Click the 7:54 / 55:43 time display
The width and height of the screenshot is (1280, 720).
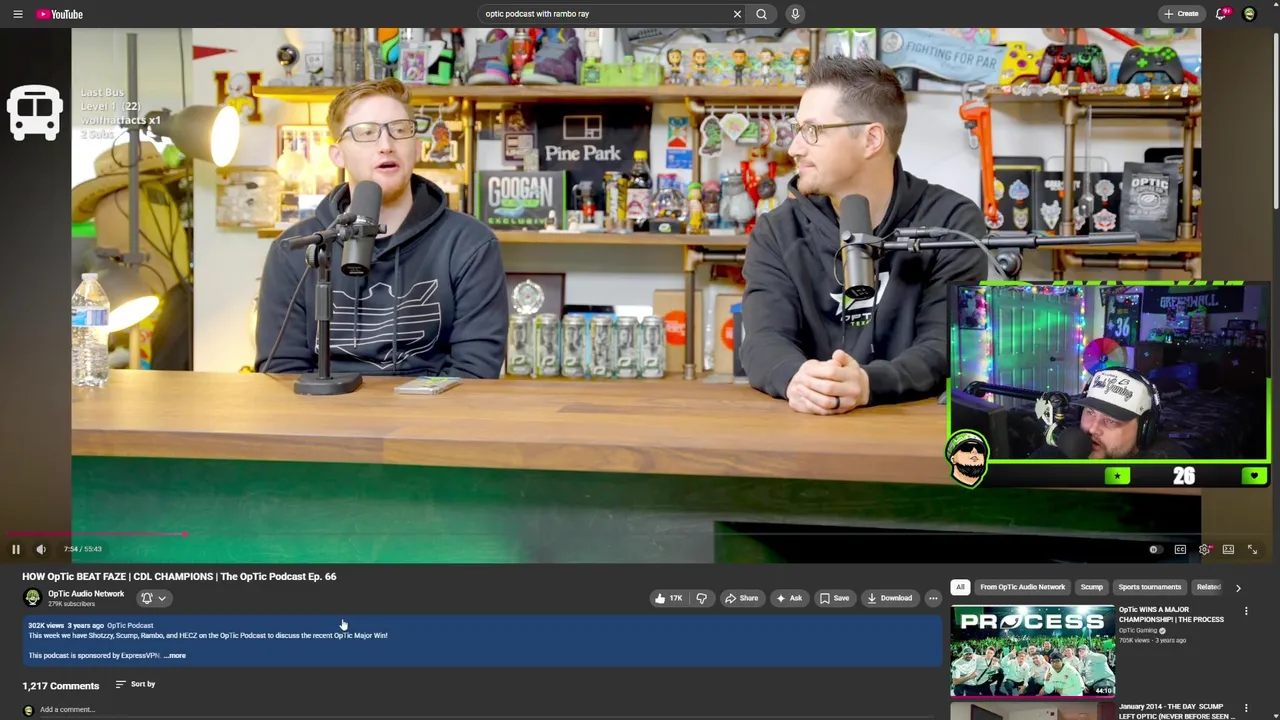tap(83, 549)
